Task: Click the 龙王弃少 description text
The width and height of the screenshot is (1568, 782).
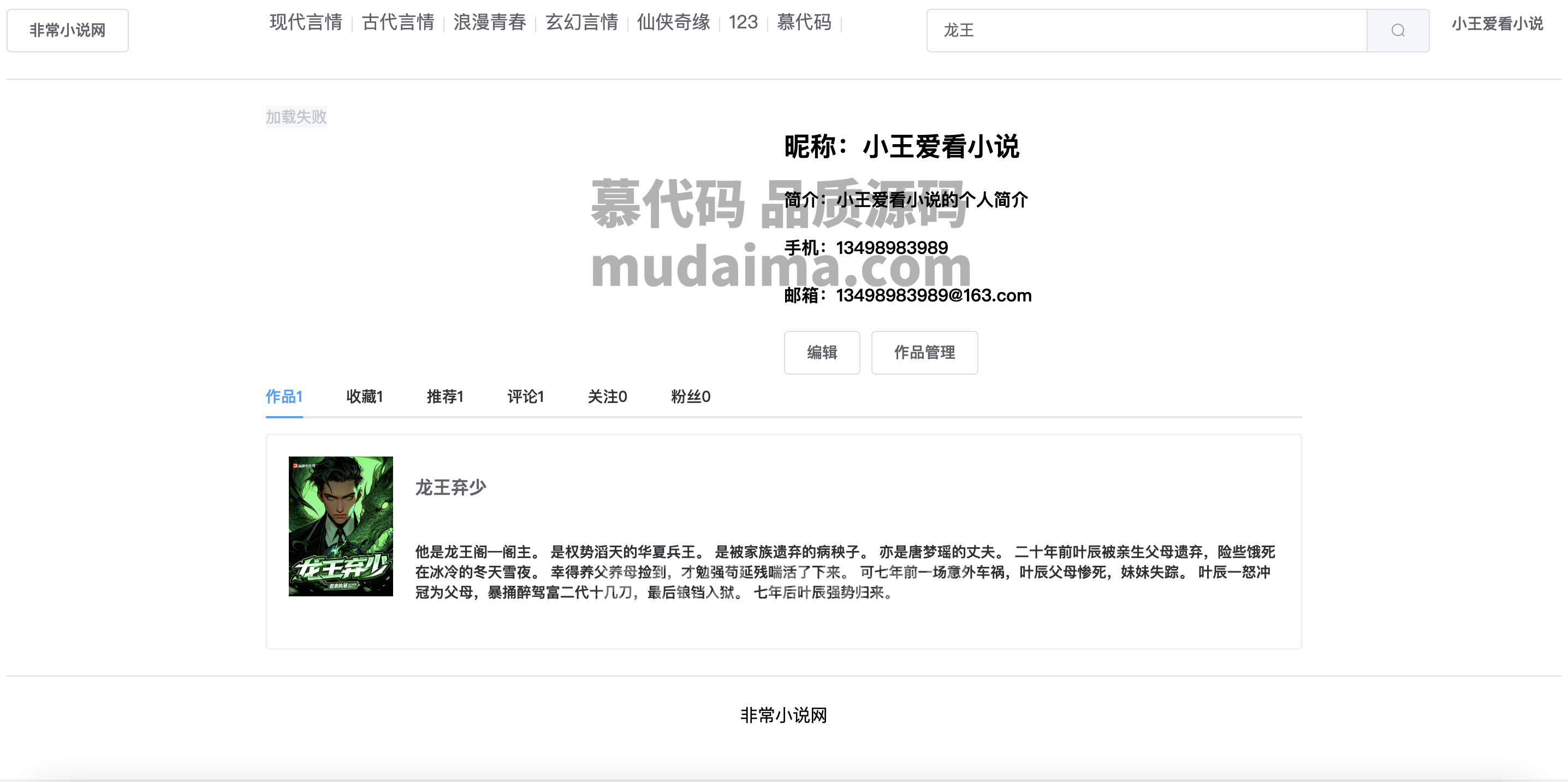Action: click(x=845, y=572)
